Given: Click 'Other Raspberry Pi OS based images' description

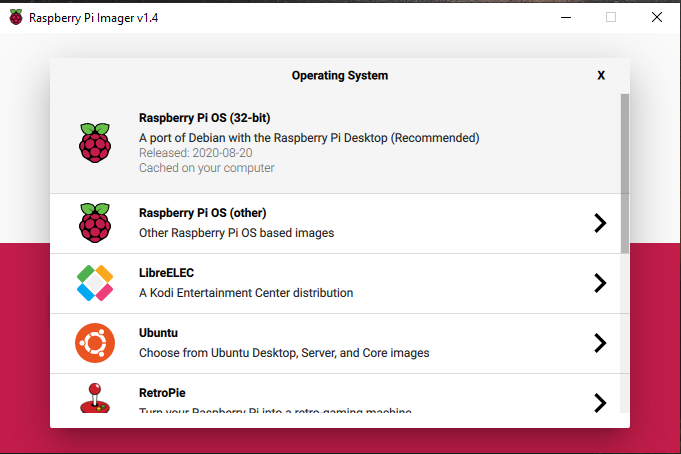Looking at the screenshot, I should (236, 233).
